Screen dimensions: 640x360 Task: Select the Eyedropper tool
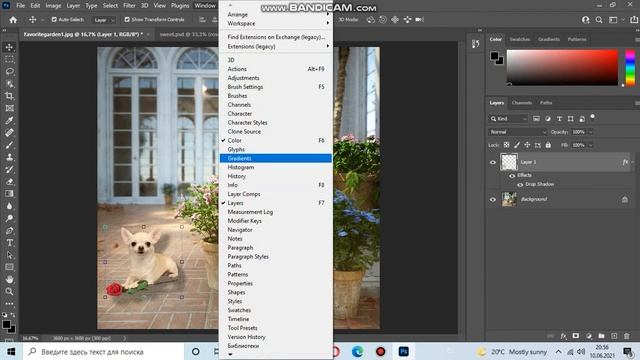9,120
